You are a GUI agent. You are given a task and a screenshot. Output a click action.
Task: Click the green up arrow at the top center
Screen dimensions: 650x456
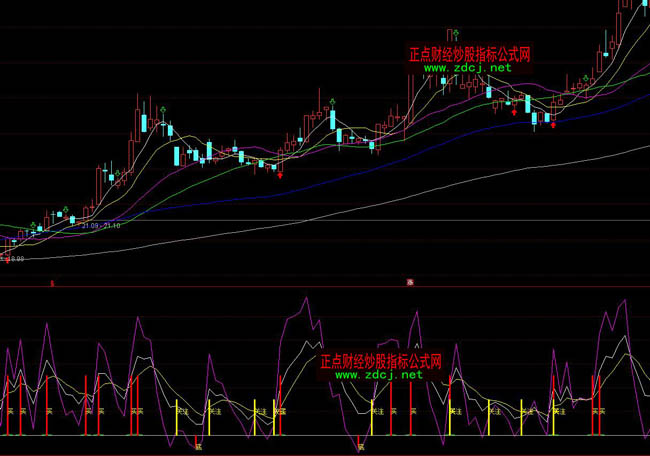coord(455,34)
